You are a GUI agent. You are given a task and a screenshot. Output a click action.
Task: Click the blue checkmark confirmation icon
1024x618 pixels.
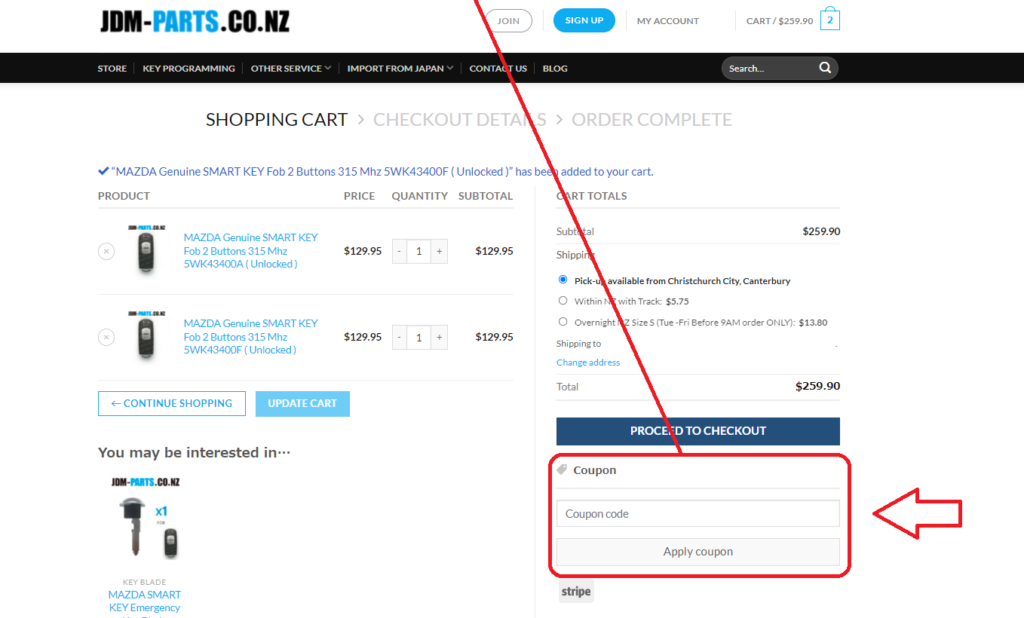(x=103, y=170)
